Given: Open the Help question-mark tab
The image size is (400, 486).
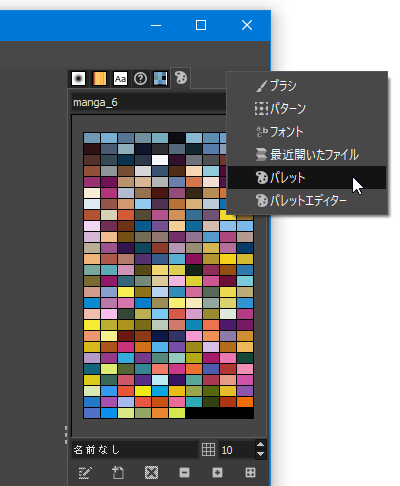Looking at the screenshot, I should (x=140, y=79).
